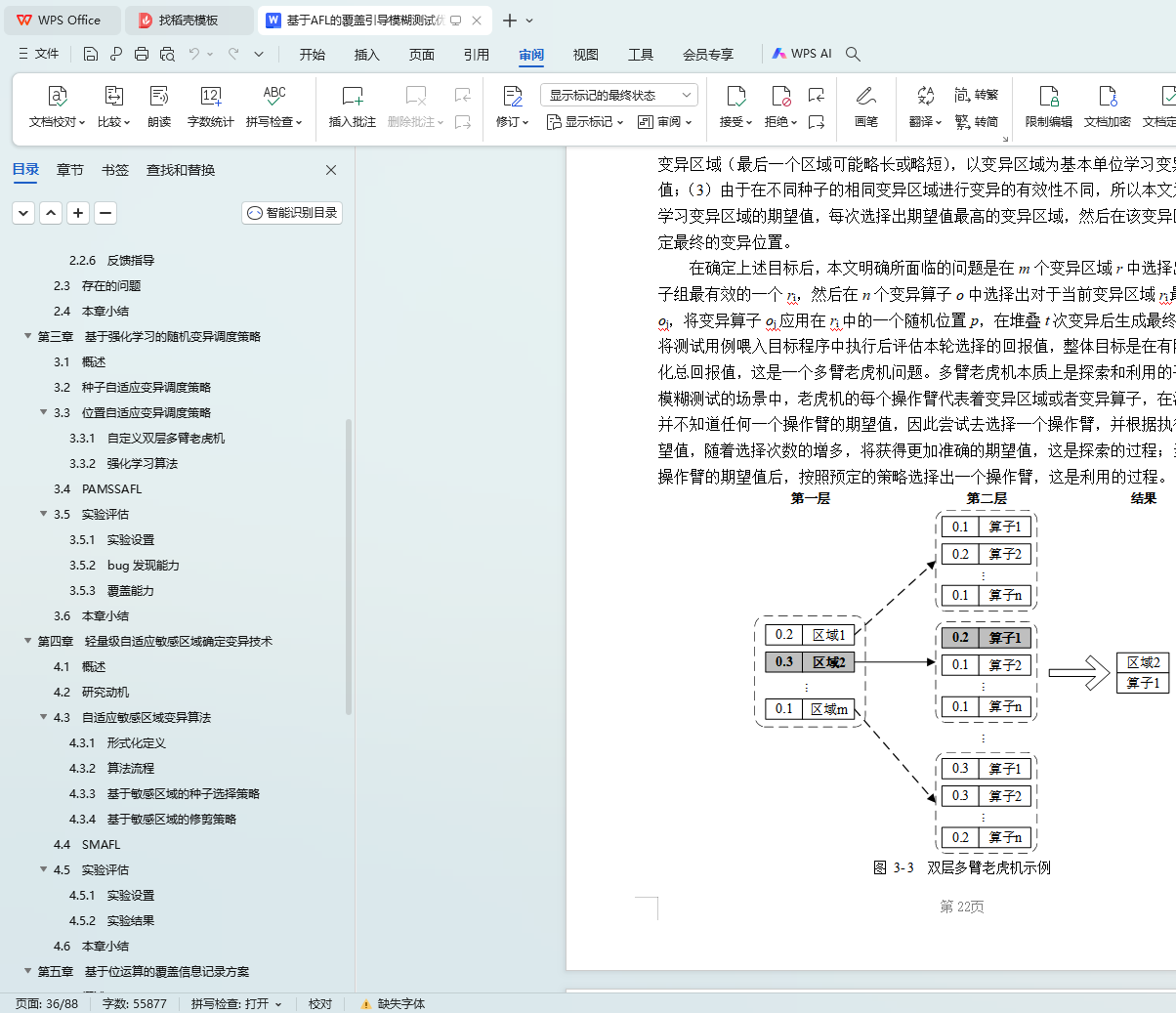Click the minus button in outline pane
Viewport: 1176px width, 1013px height.
[105, 212]
